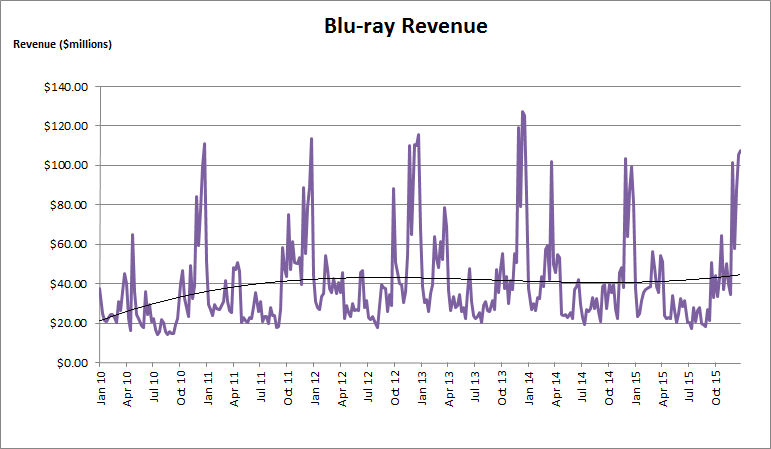The width and height of the screenshot is (771, 449).
Task: Click the Jul 13 date label
Action: click(x=475, y=387)
